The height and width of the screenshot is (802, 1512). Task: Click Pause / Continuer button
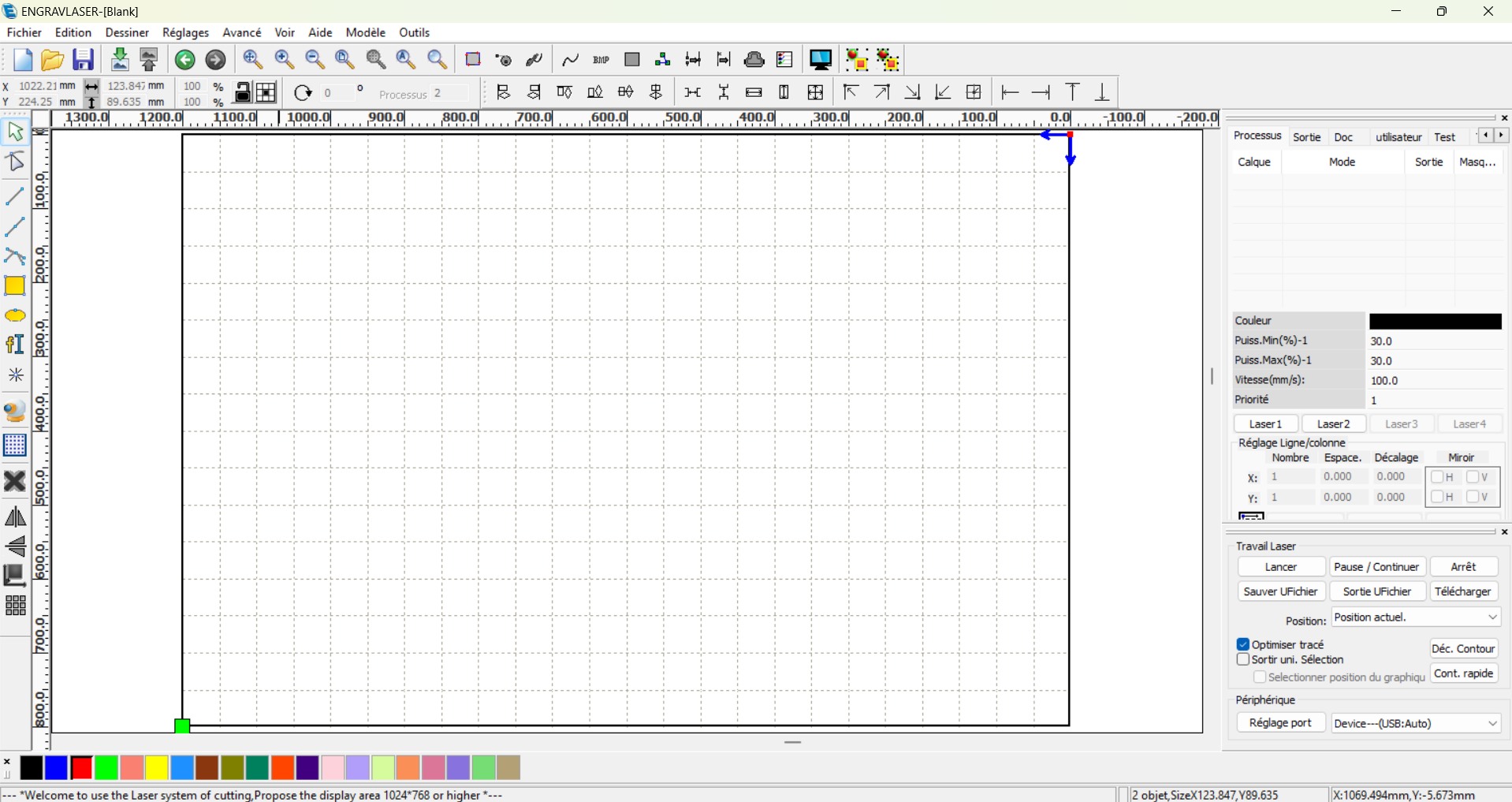[1376, 567]
